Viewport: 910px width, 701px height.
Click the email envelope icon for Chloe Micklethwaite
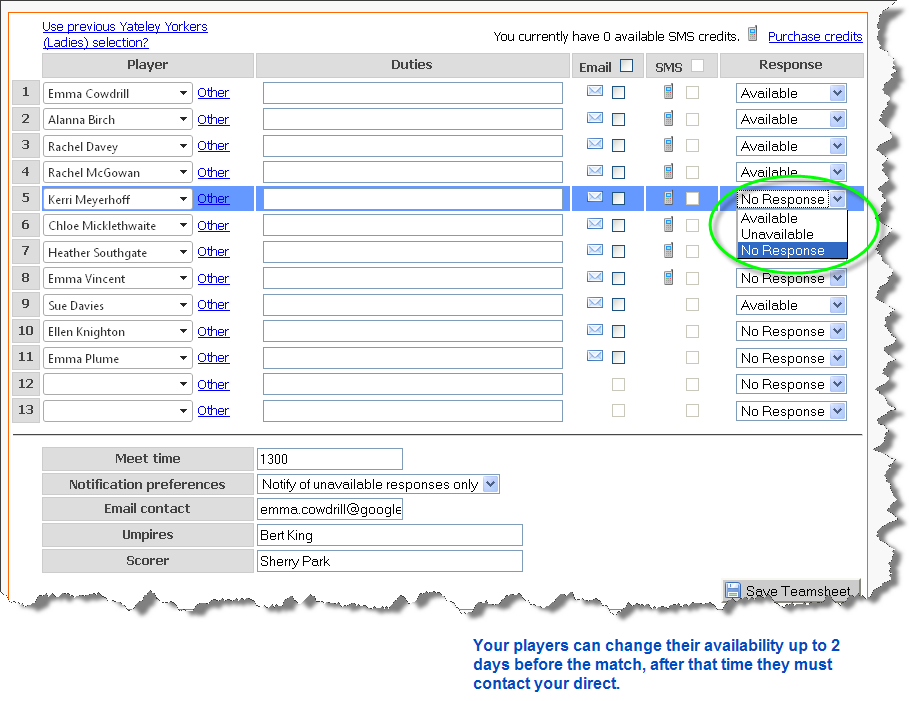tap(595, 224)
